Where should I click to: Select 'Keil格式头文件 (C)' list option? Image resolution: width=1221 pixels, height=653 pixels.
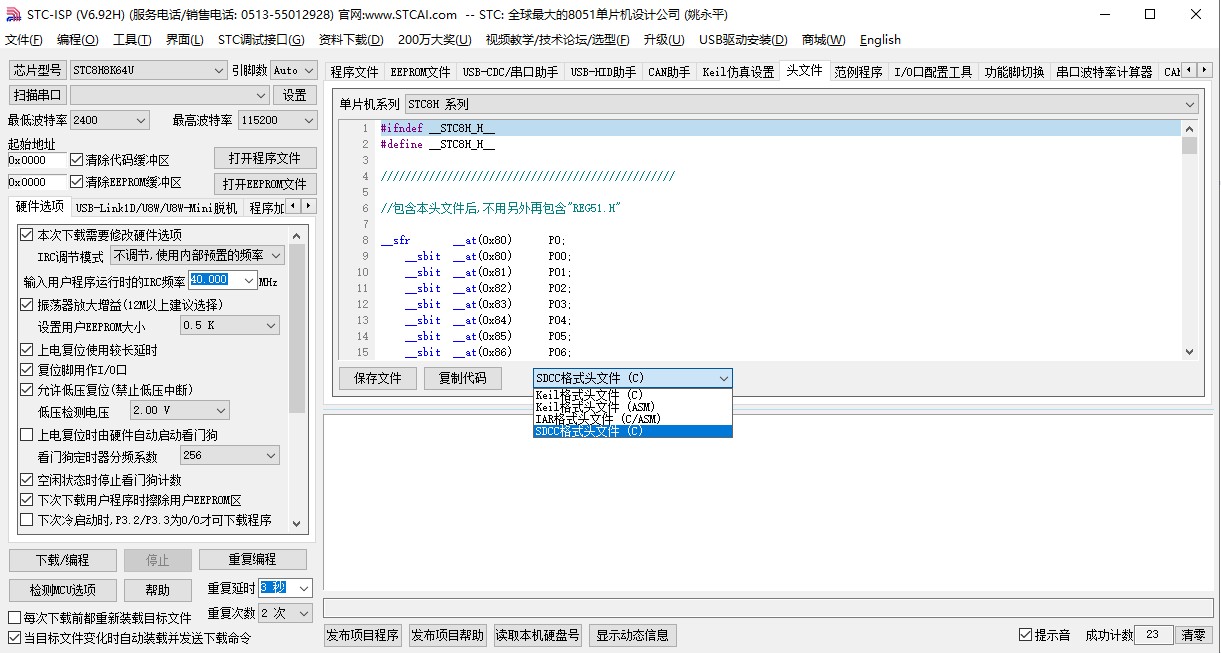click(633, 395)
